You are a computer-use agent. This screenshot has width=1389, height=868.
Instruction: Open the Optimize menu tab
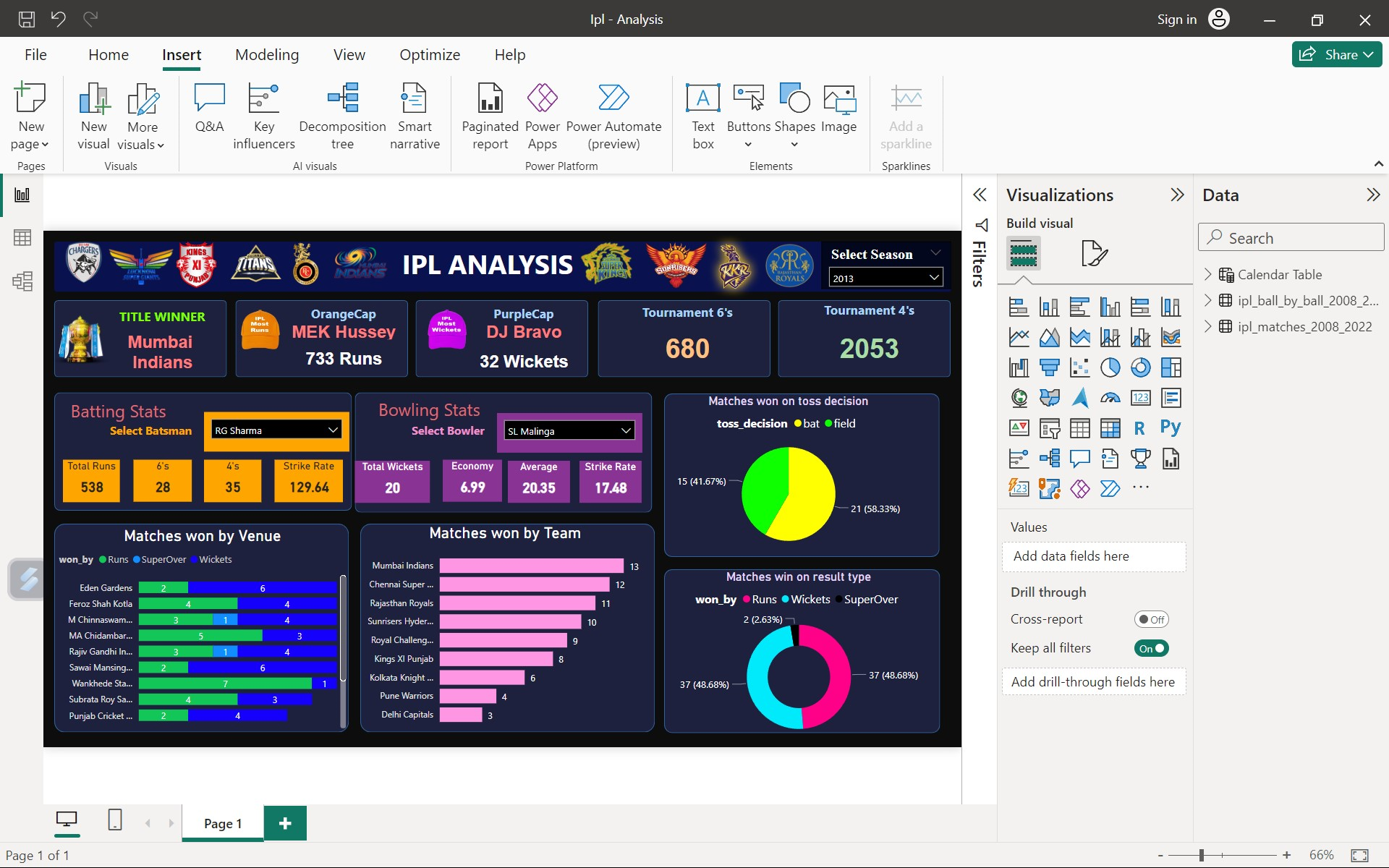coord(430,54)
